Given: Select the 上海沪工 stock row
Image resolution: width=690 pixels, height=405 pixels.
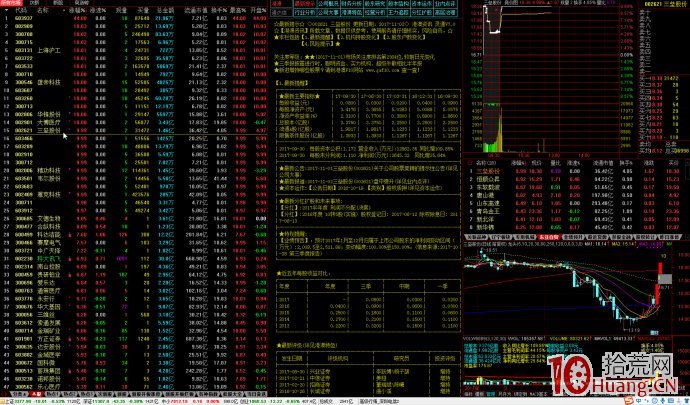Looking at the screenshot, I should (50, 48).
